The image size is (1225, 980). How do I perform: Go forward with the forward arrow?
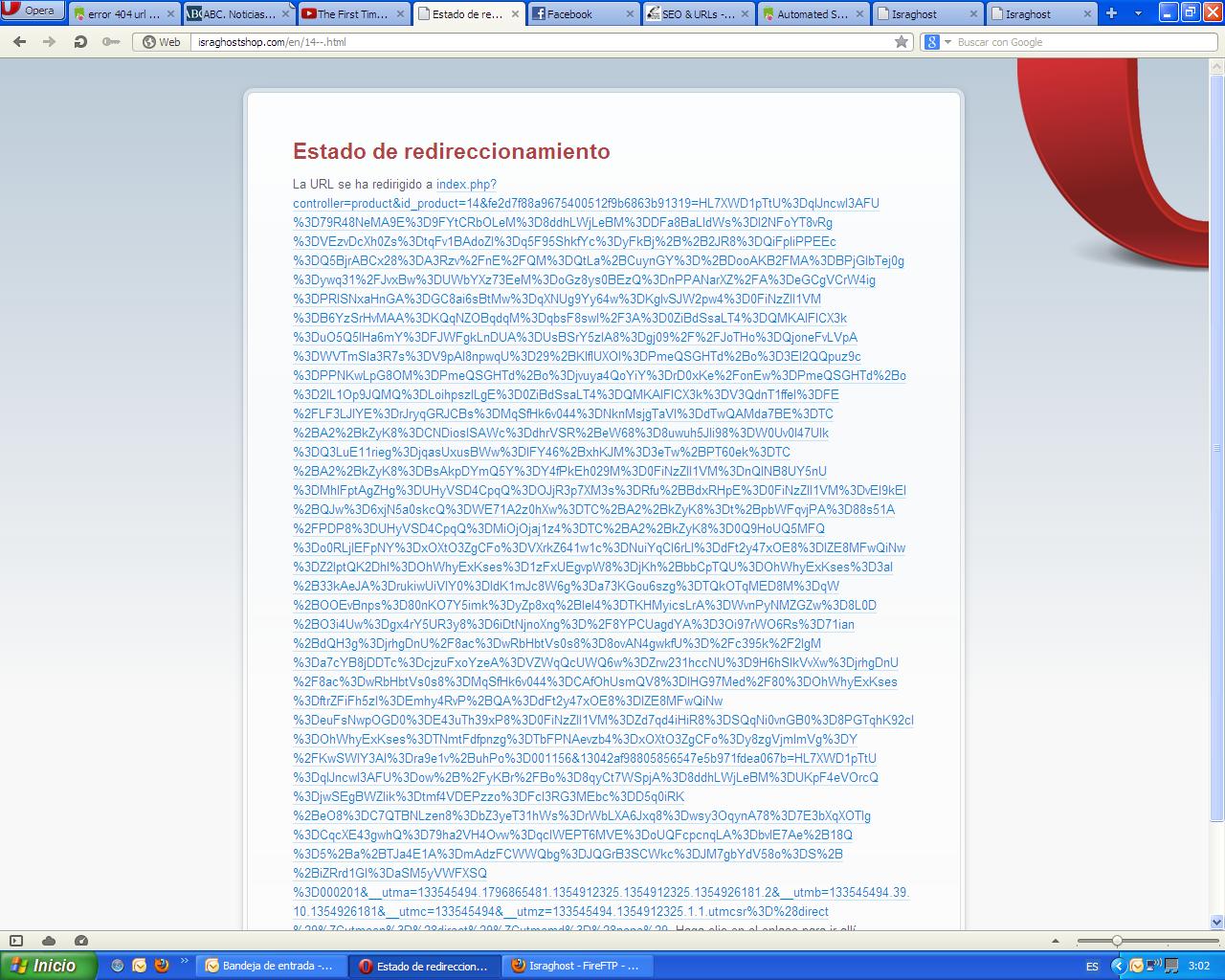point(50,42)
